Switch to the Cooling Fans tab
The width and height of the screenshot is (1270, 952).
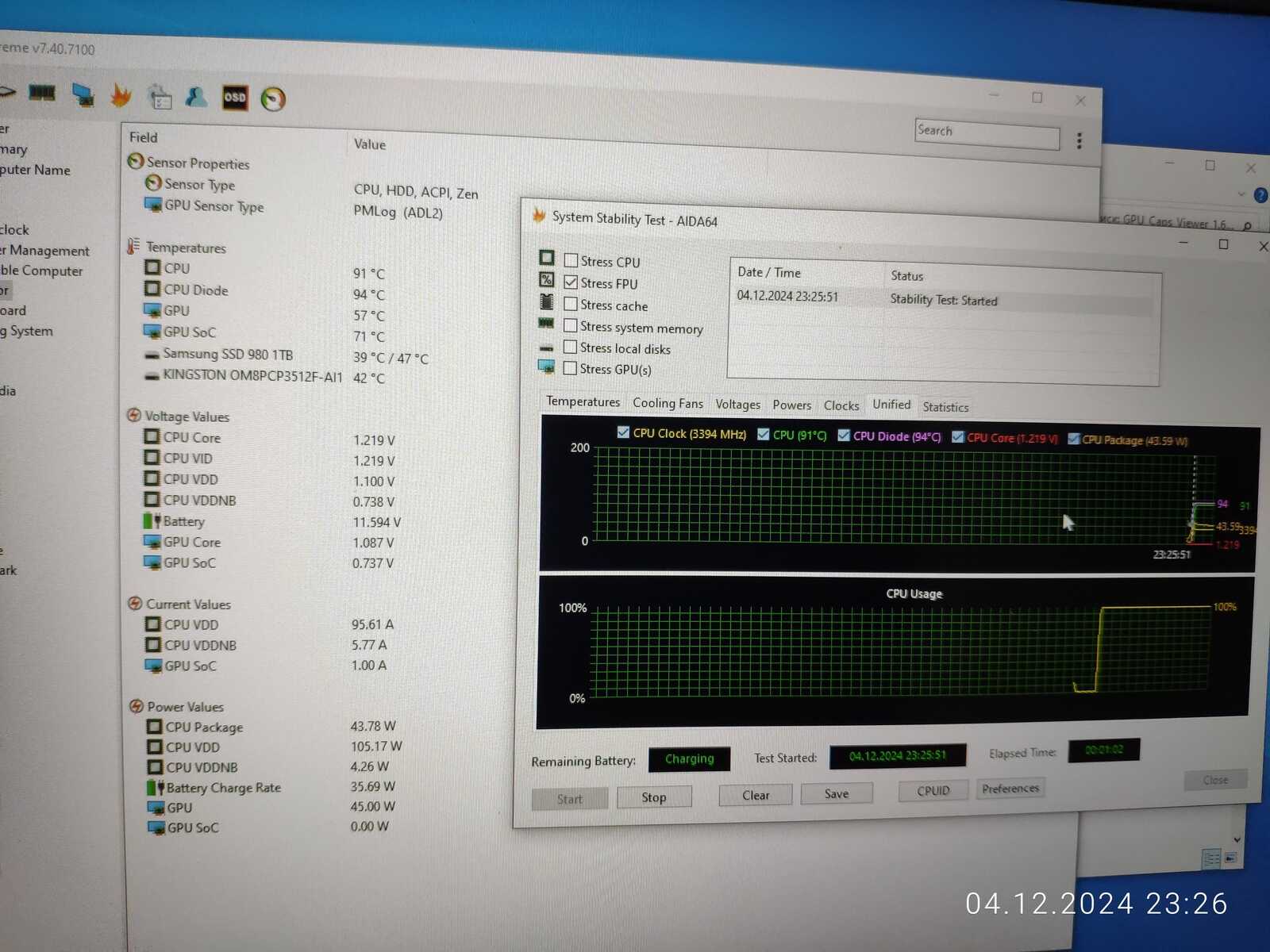(x=668, y=403)
